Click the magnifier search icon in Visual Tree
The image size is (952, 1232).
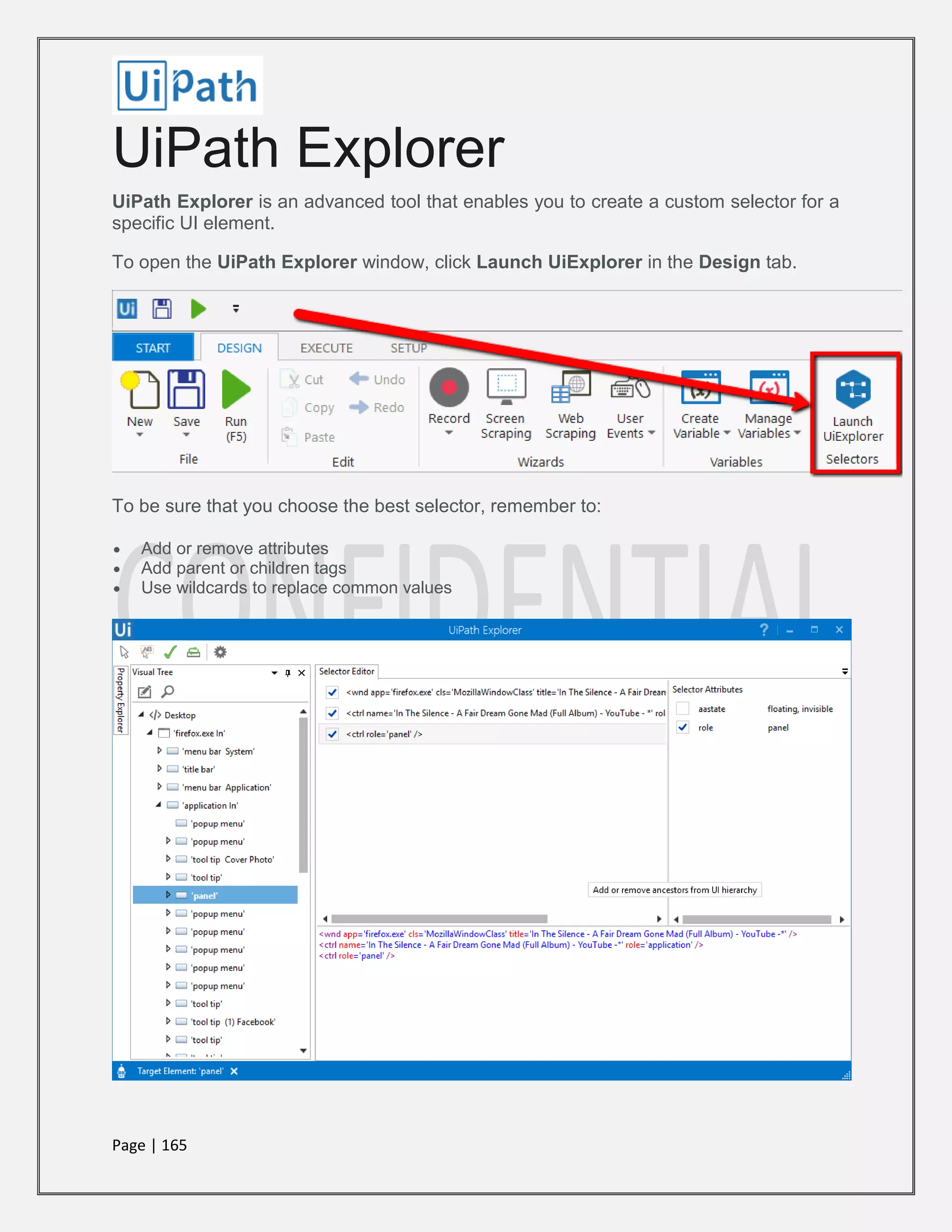[167, 691]
